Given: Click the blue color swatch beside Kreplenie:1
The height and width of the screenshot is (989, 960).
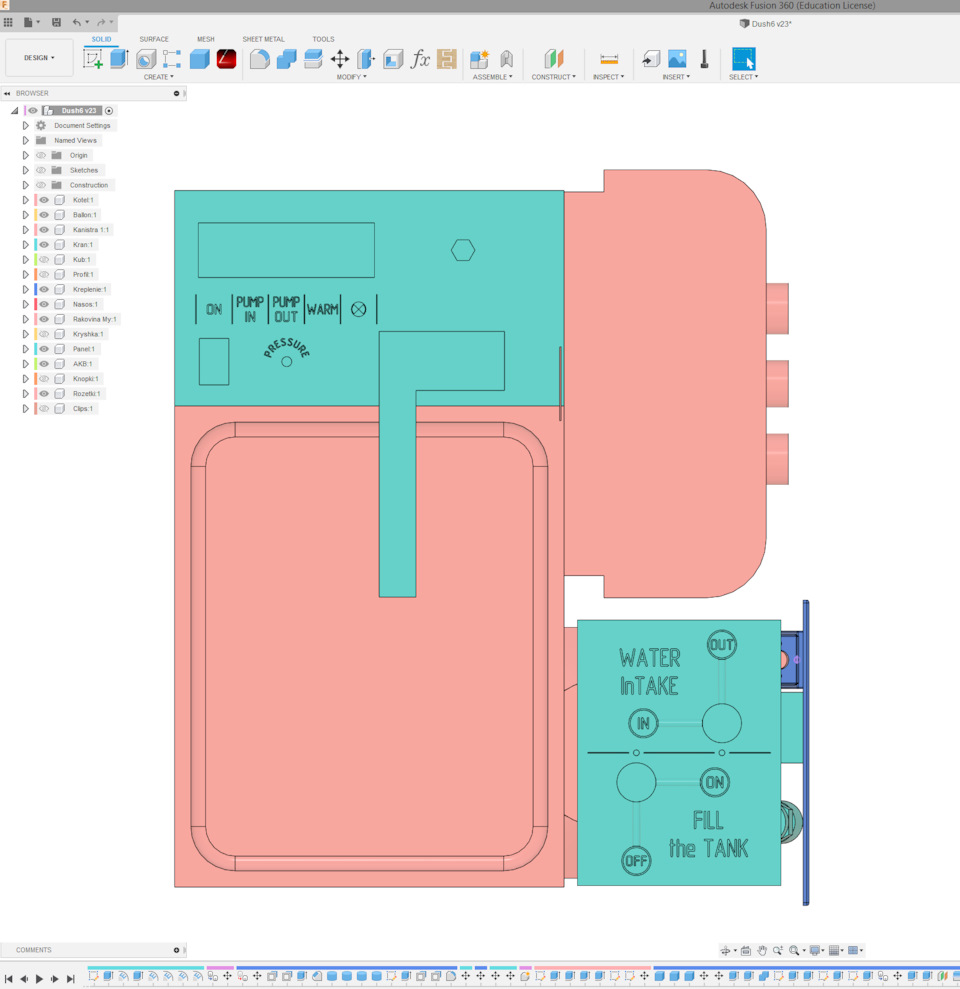Looking at the screenshot, I should click(36, 290).
